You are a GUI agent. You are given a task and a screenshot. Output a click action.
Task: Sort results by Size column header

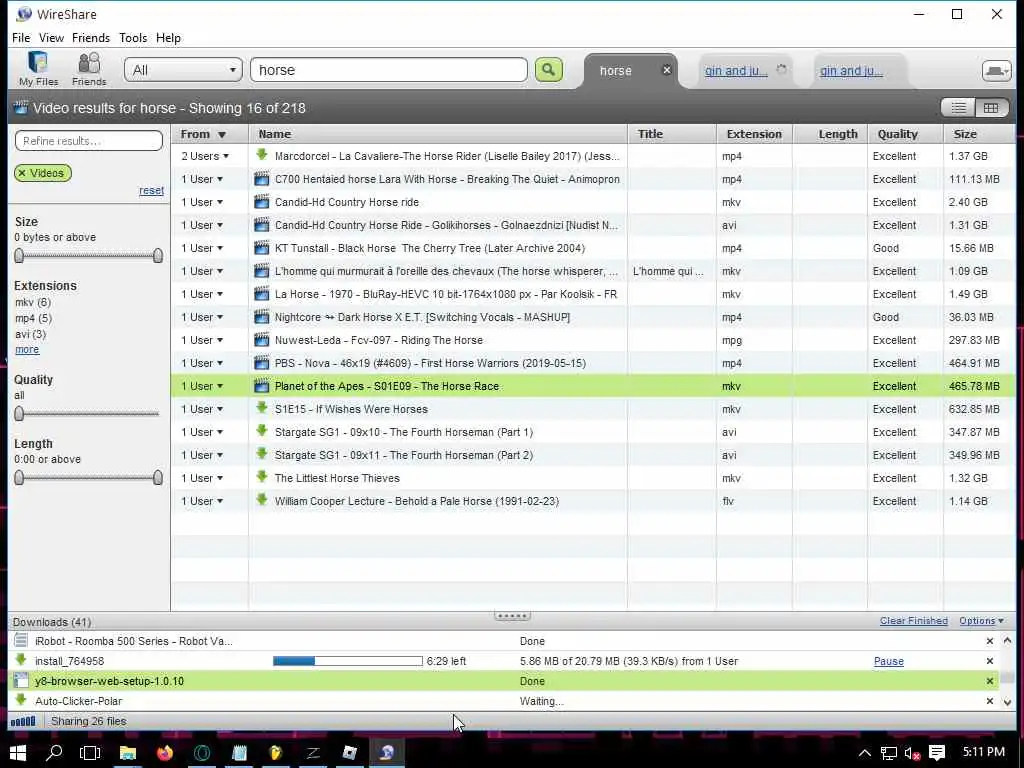(x=979, y=134)
